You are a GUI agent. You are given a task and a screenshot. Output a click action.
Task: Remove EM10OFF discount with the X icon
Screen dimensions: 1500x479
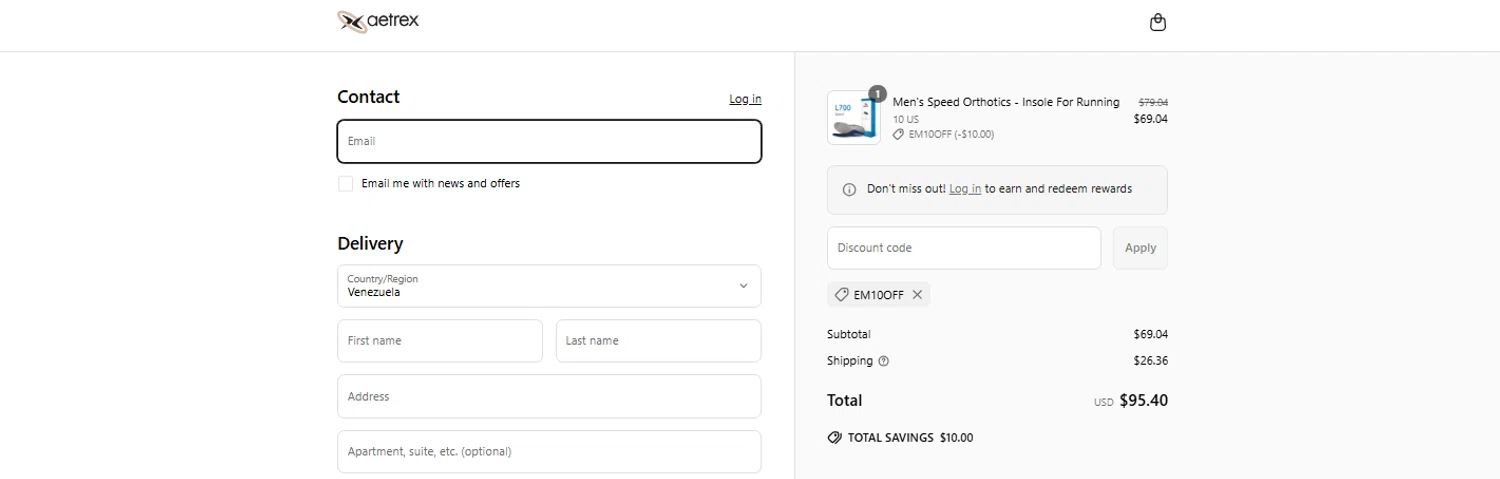coord(917,295)
